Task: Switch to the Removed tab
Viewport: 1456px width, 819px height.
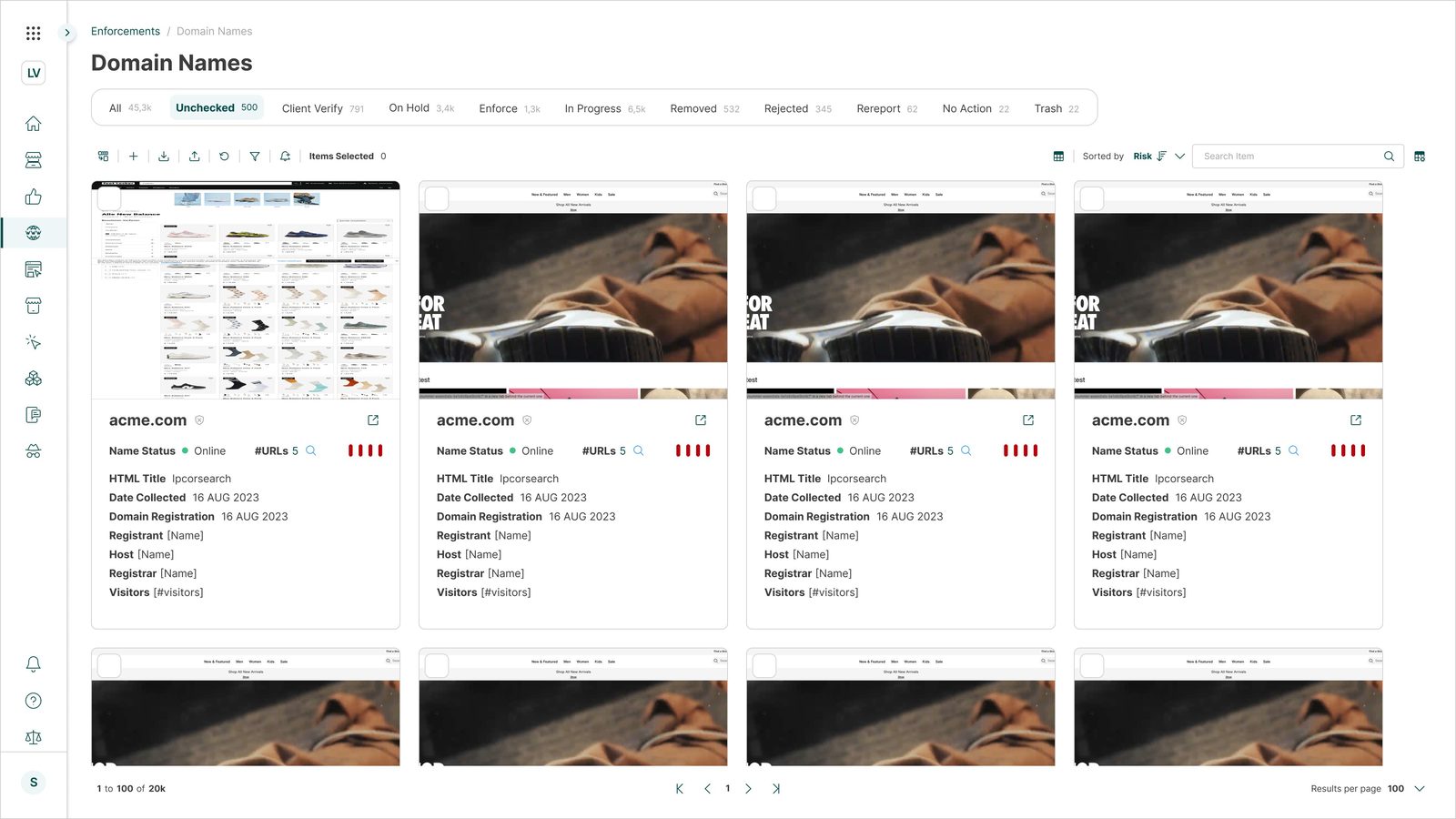Action: (x=705, y=108)
